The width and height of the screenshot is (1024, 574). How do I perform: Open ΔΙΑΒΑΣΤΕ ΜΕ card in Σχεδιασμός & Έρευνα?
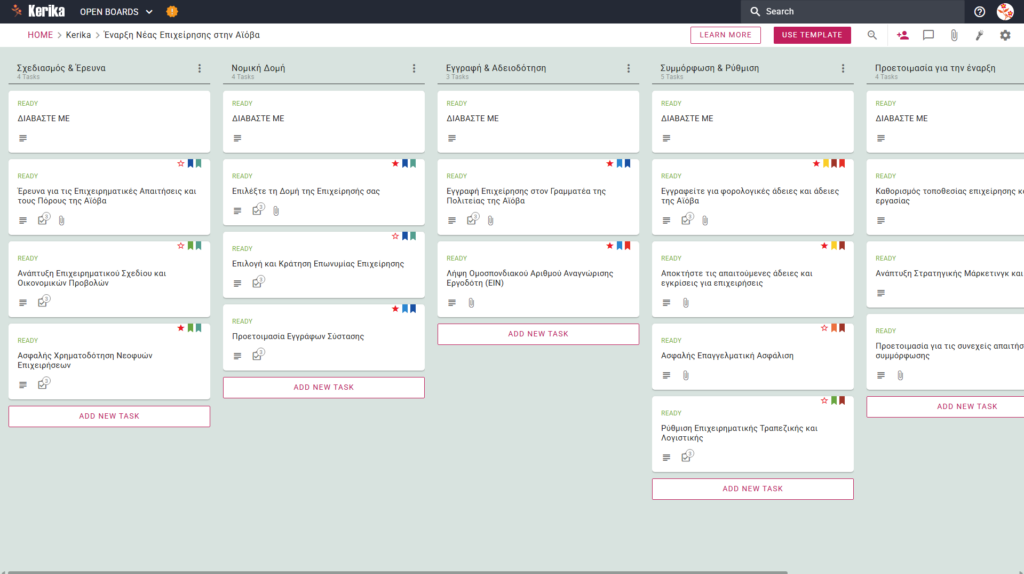click(109, 121)
